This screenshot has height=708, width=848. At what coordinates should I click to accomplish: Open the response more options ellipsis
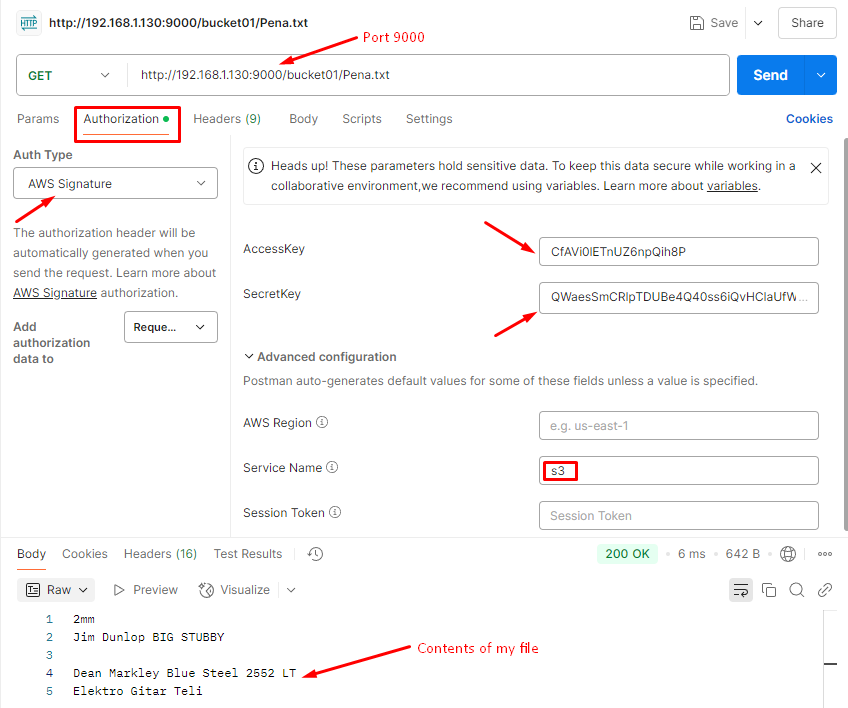click(x=825, y=554)
